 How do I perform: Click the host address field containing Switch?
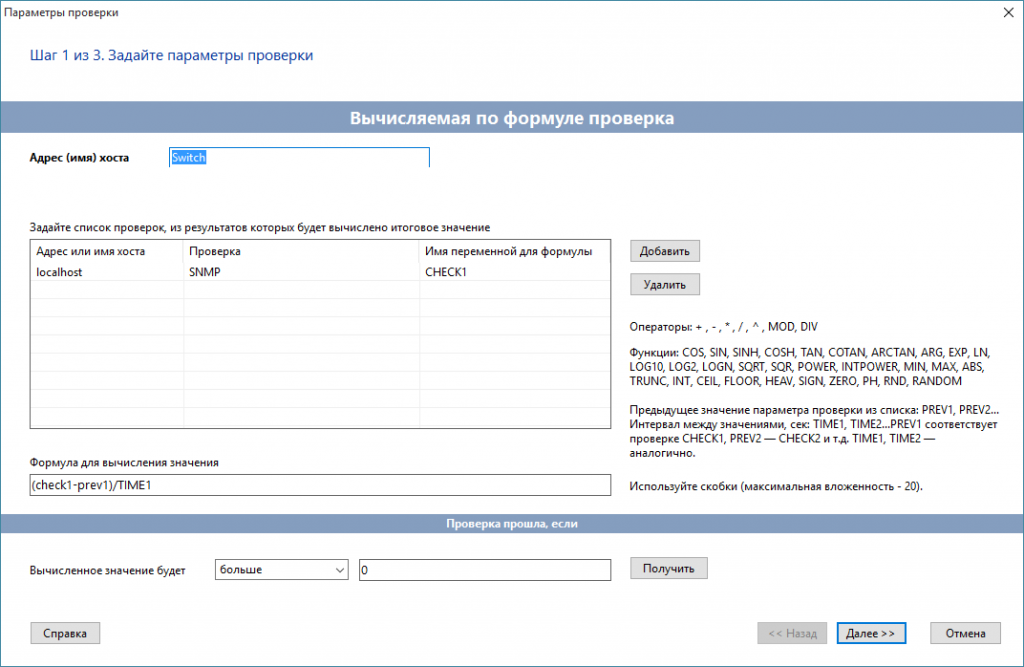[x=298, y=158]
